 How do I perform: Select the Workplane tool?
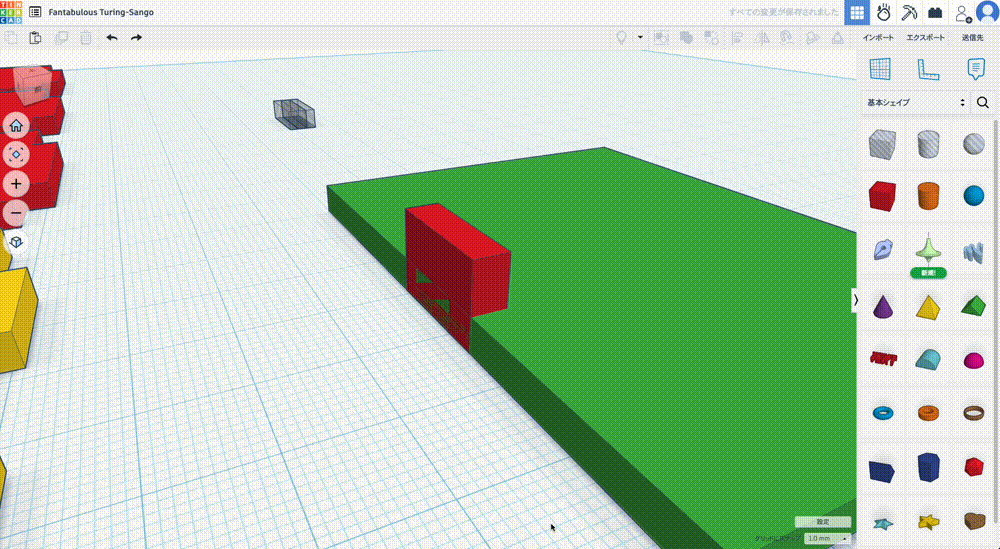(x=880, y=69)
